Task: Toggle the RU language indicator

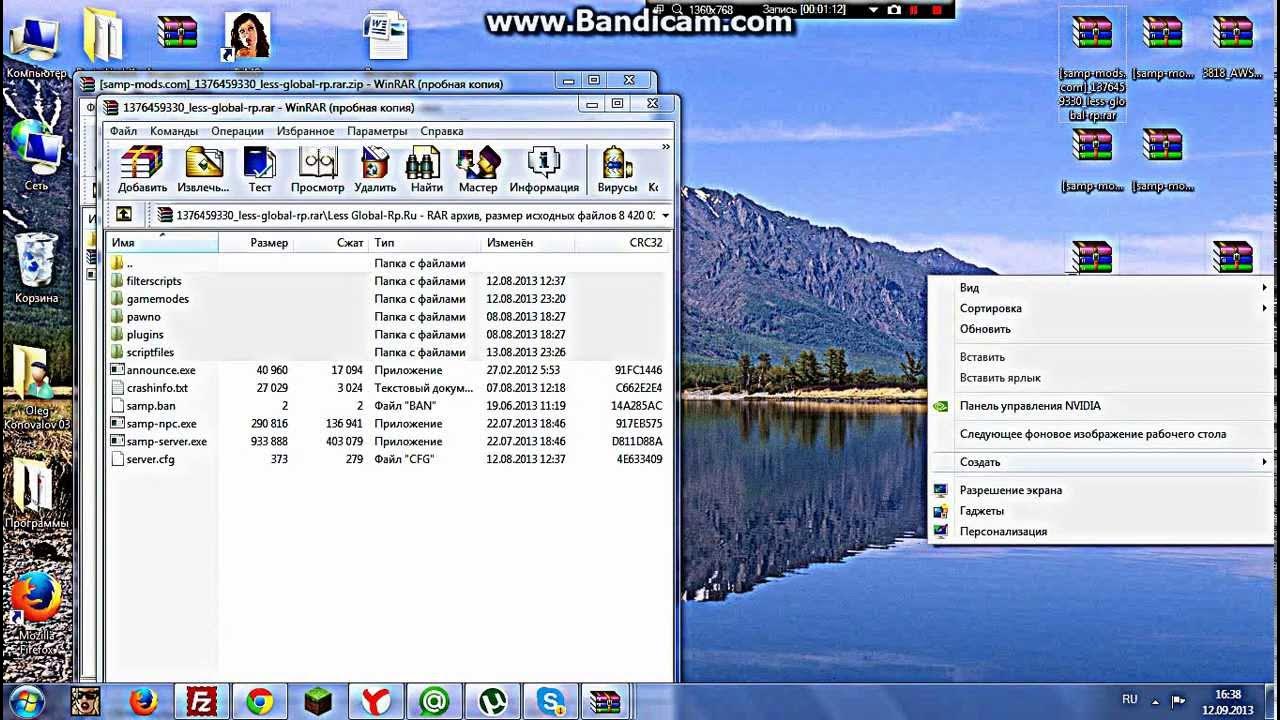Action: (1129, 700)
